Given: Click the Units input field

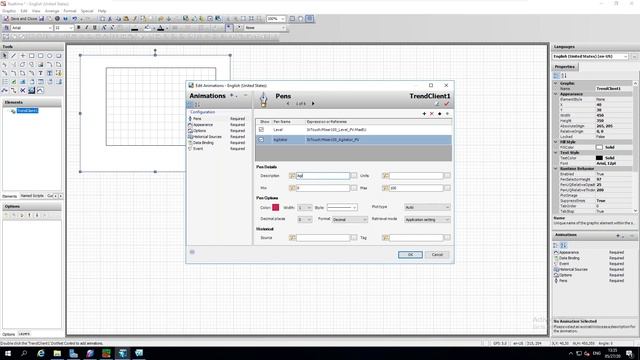Looking at the screenshot, I should click(x=416, y=176).
